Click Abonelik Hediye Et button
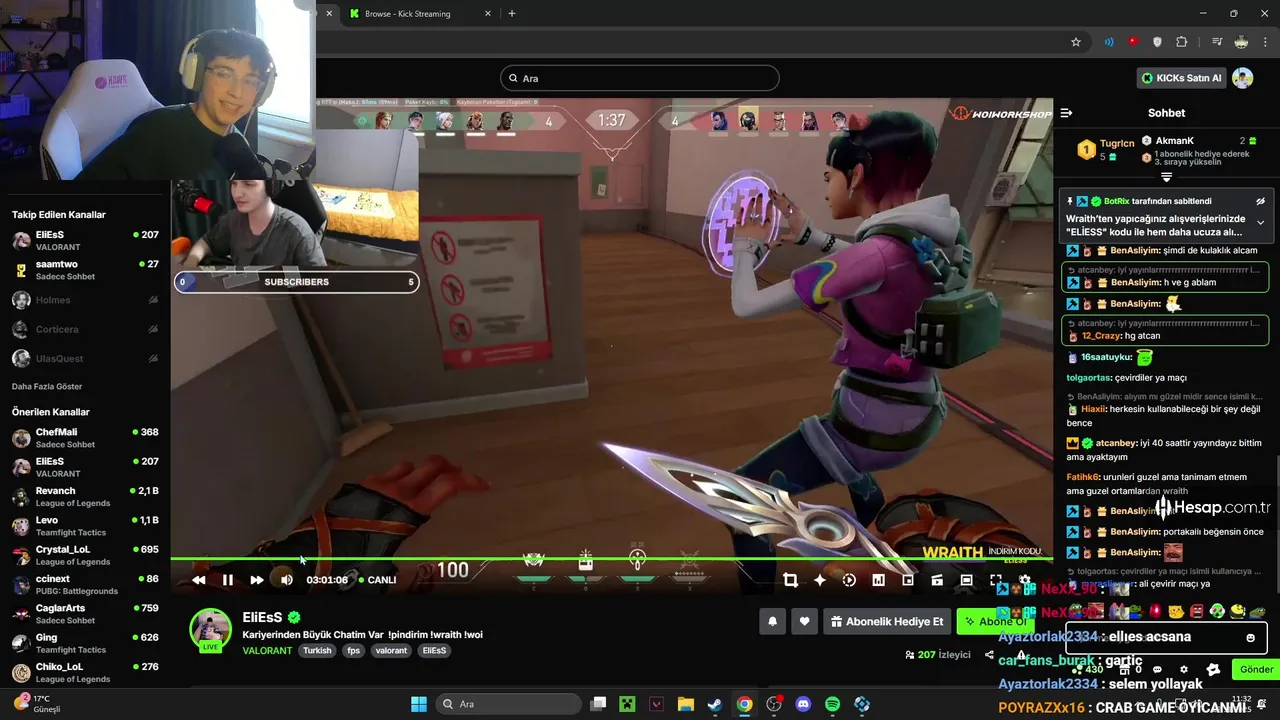Image resolution: width=1280 pixels, height=720 pixels. [887, 621]
